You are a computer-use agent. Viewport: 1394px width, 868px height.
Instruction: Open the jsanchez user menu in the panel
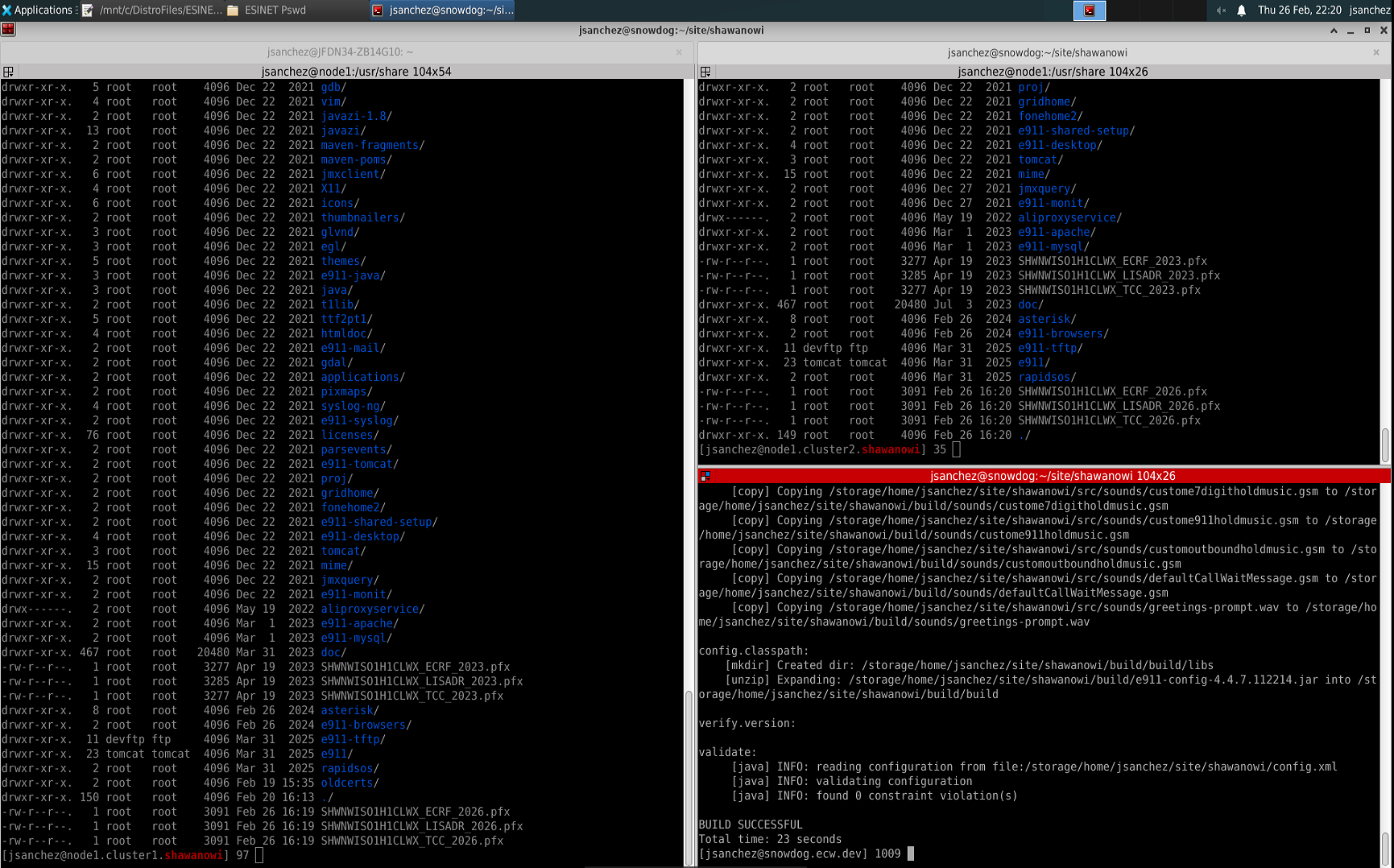[1369, 10]
